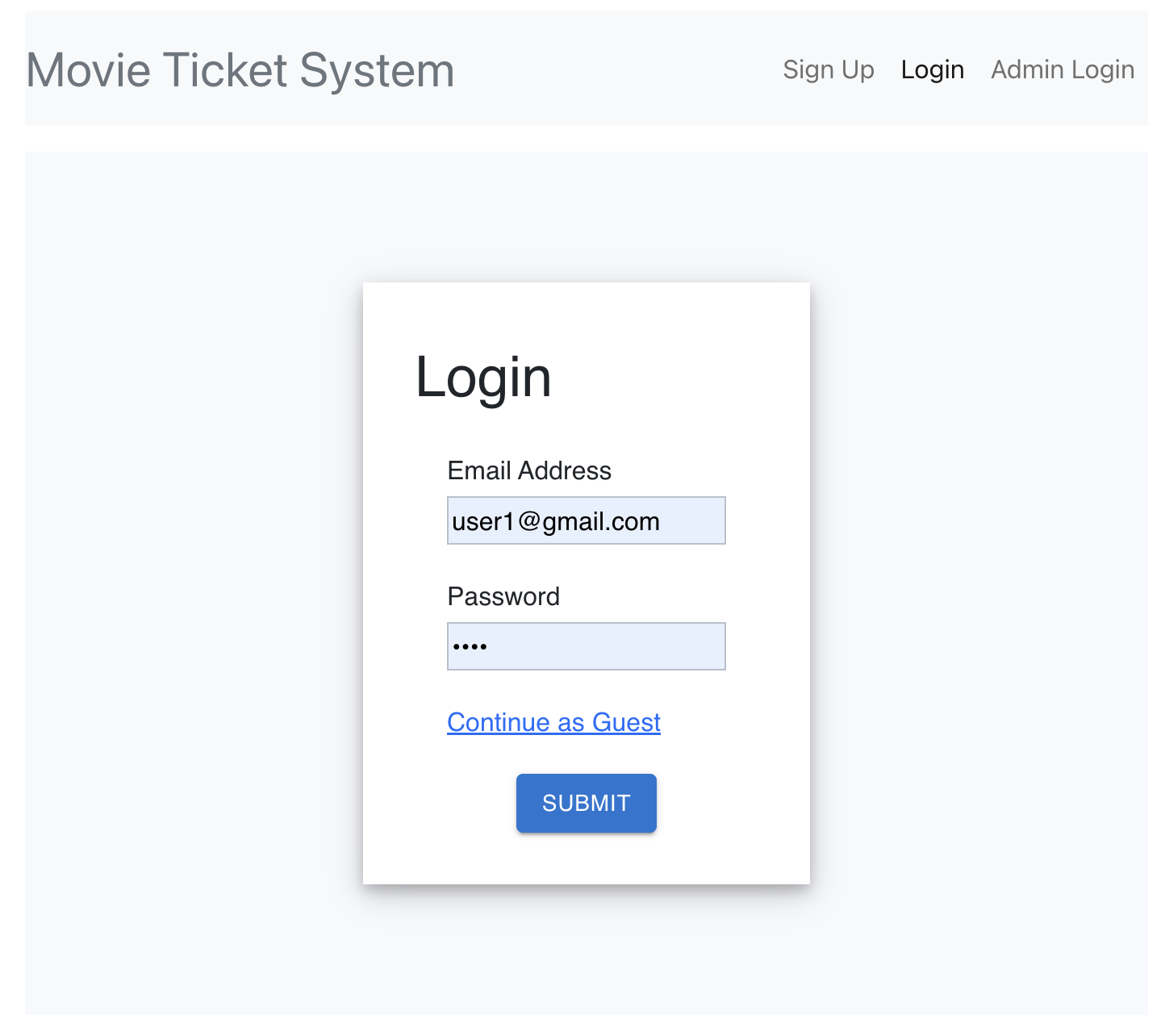1165x1036 pixels.
Task: Submit the login form
Action: (587, 803)
